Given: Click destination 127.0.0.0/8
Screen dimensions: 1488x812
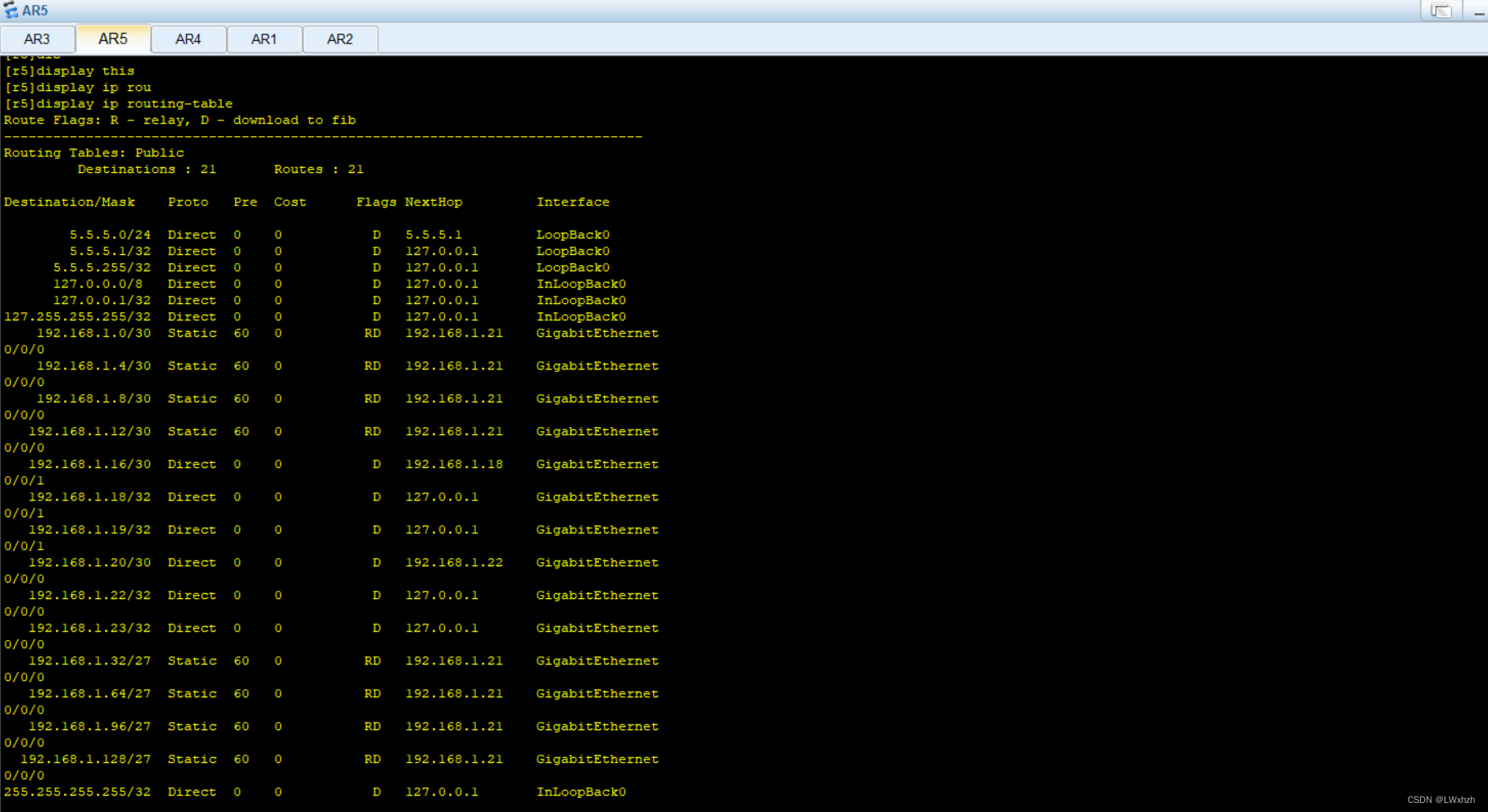Looking at the screenshot, I should point(98,284).
